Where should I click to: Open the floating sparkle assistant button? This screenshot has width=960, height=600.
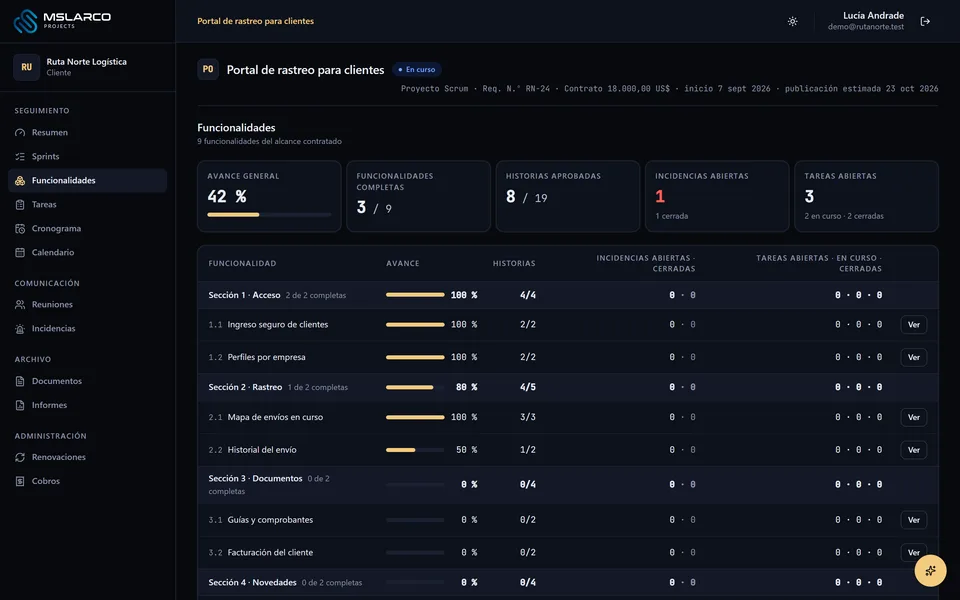(x=930, y=571)
